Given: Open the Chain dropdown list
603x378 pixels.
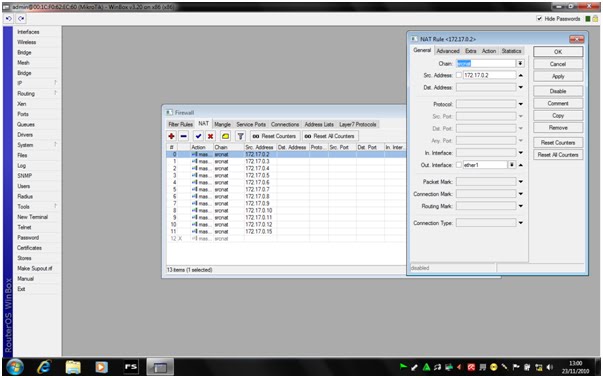Looking at the screenshot, I should pyautogui.click(x=520, y=63).
